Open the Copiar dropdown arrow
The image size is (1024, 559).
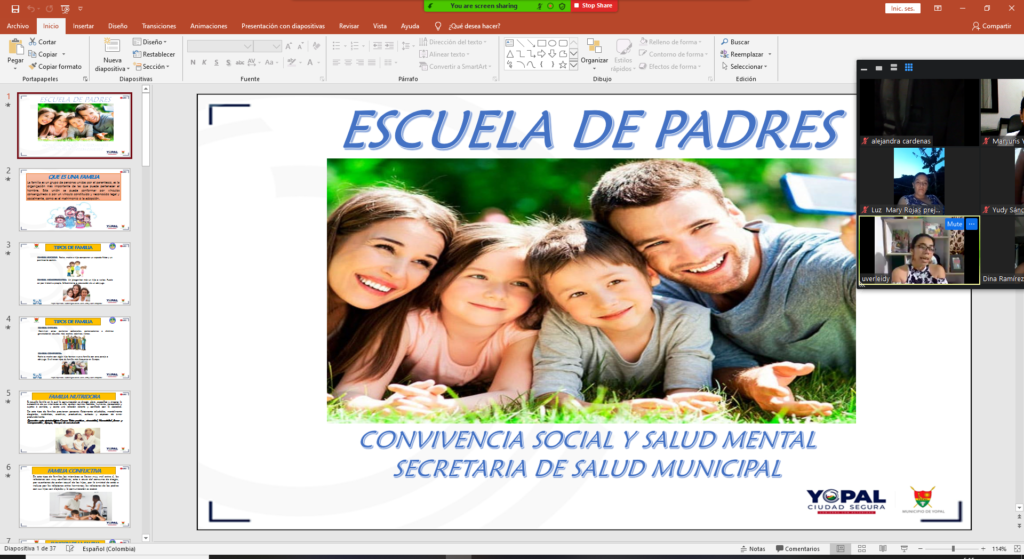tap(63, 54)
